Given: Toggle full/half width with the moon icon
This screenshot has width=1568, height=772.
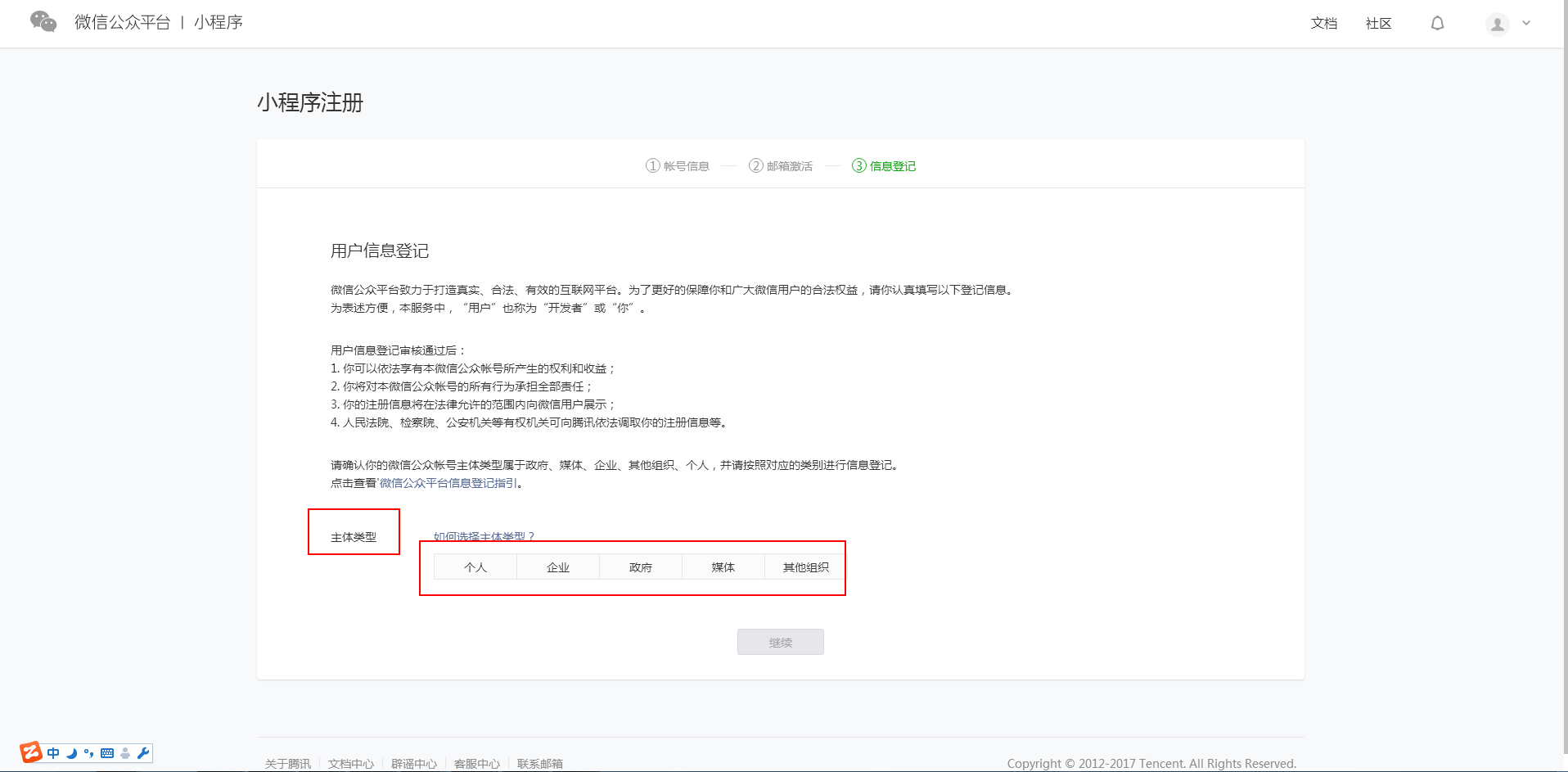Looking at the screenshot, I should tap(70, 752).
